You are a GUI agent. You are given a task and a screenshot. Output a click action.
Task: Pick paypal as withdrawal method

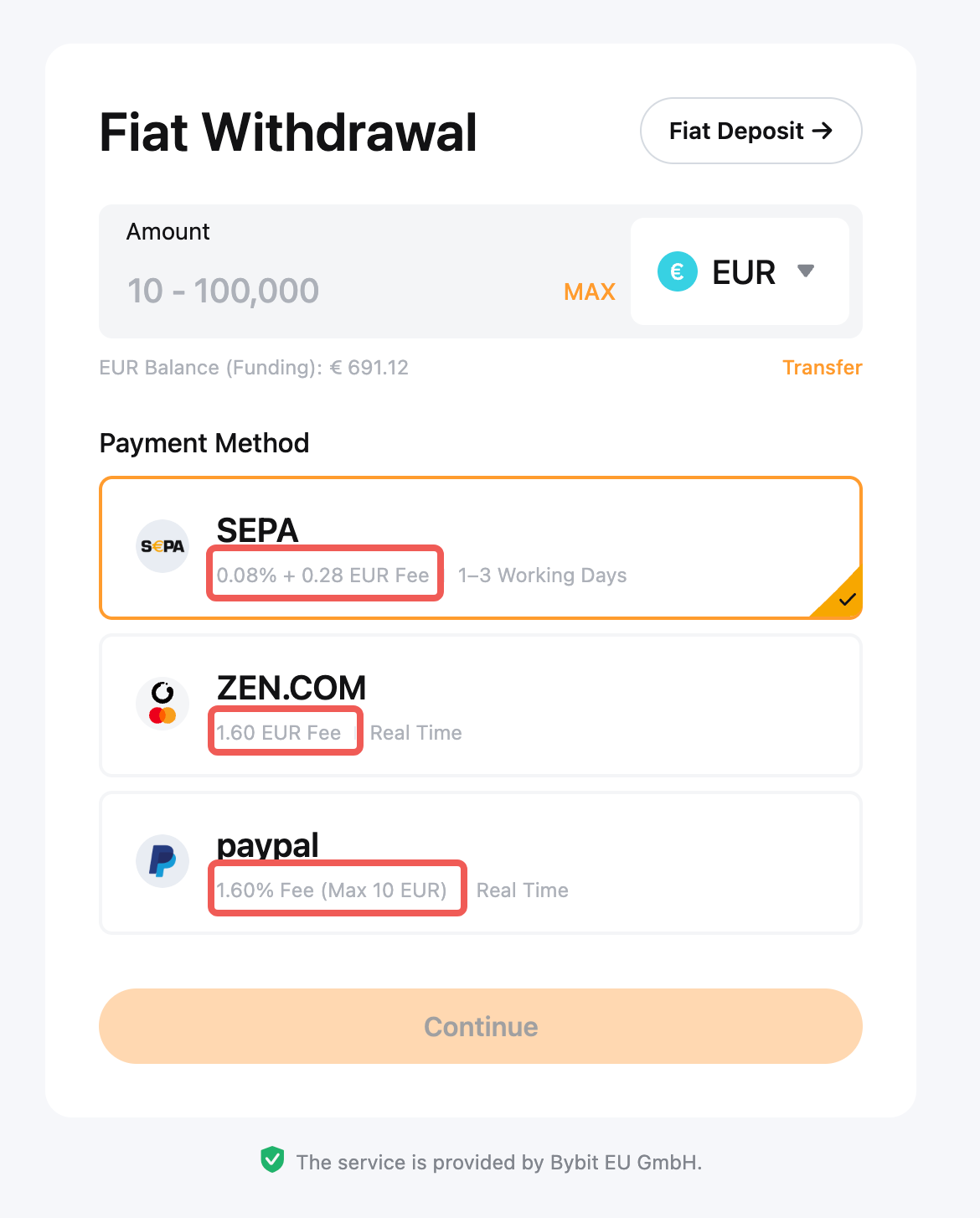(x=481, y=863)
